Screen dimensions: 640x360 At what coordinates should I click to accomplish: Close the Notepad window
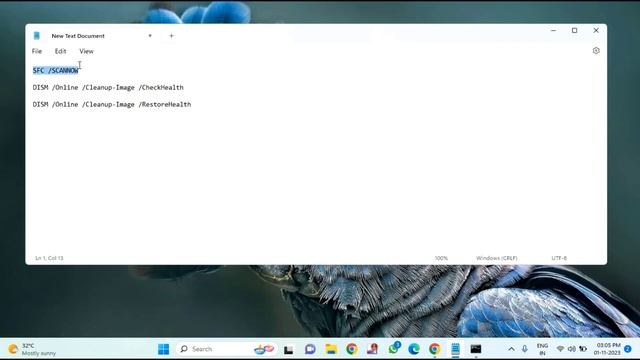[596, 31]
